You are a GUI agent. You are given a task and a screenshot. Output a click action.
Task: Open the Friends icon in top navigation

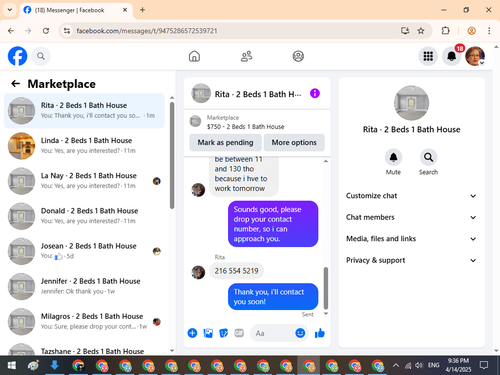click(x=246, y=56)
